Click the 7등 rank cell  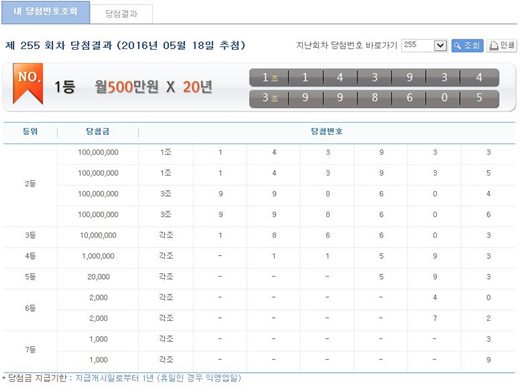pos(30,350)
